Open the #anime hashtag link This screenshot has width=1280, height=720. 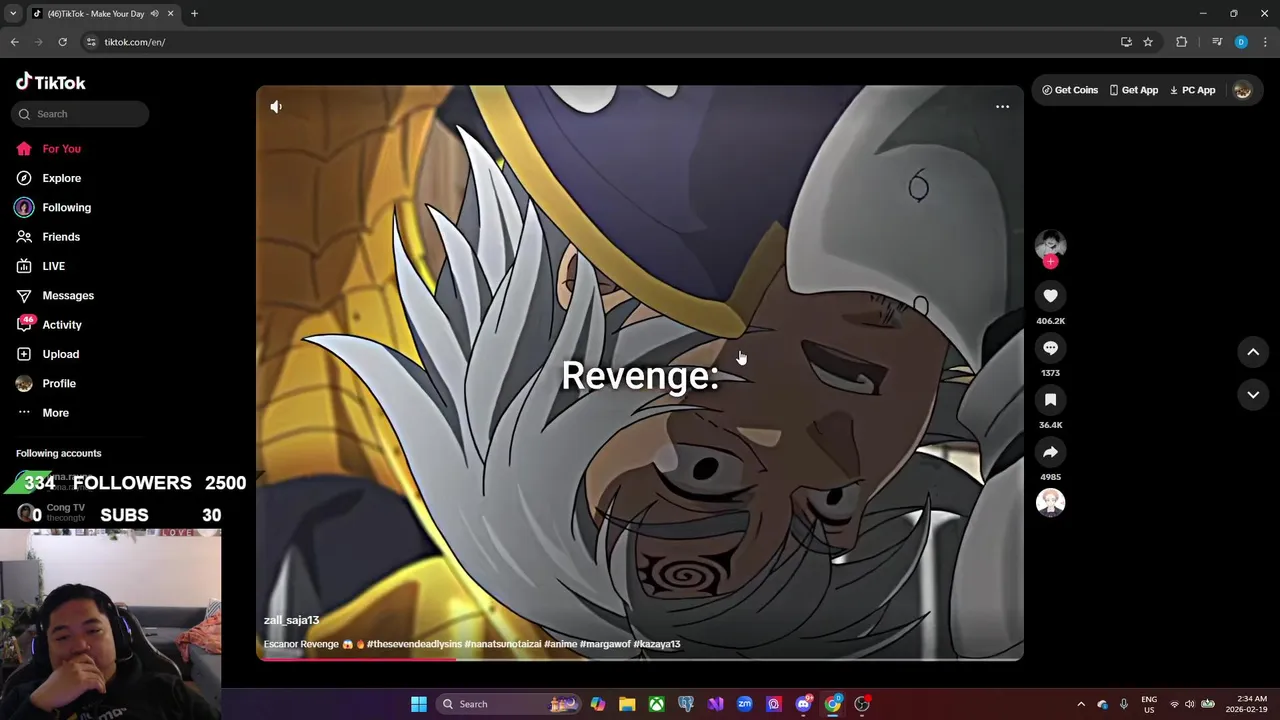click(x=561, y=644)
